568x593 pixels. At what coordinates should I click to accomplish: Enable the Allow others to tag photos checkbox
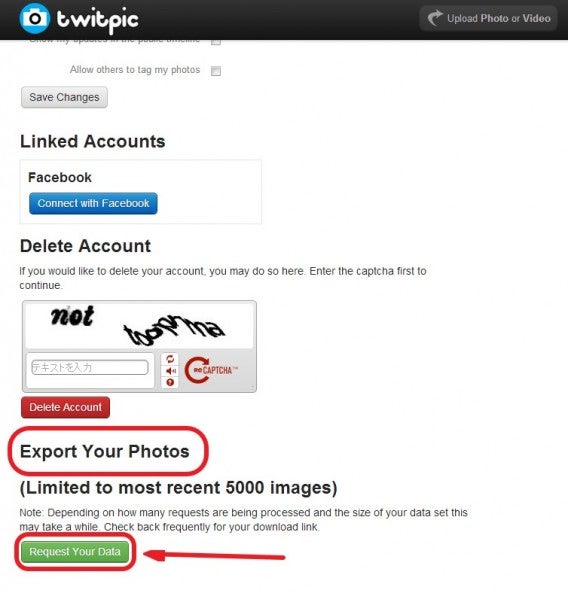[x=216, y=71]
